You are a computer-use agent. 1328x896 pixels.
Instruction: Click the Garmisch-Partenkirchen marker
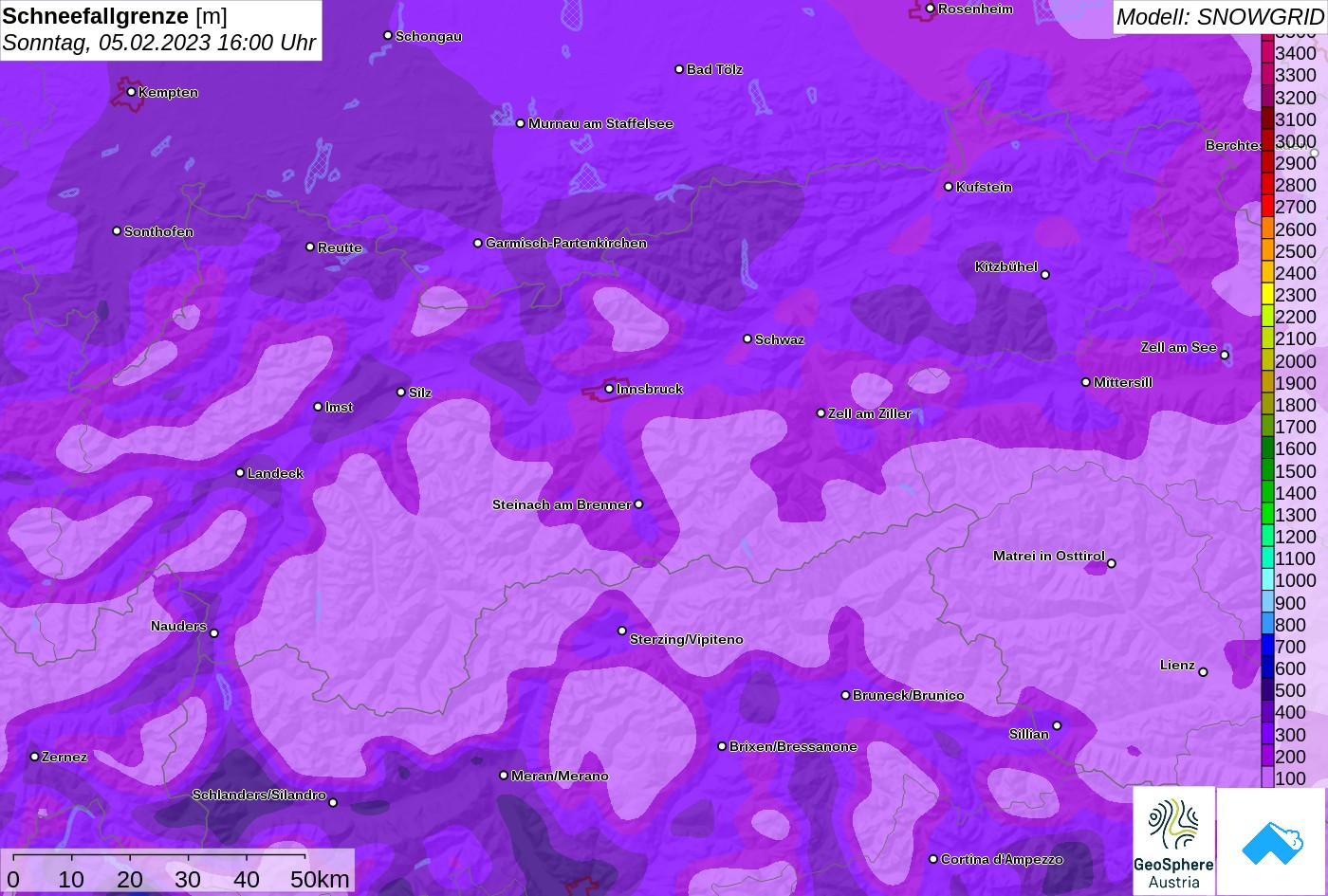pos(477,243)
